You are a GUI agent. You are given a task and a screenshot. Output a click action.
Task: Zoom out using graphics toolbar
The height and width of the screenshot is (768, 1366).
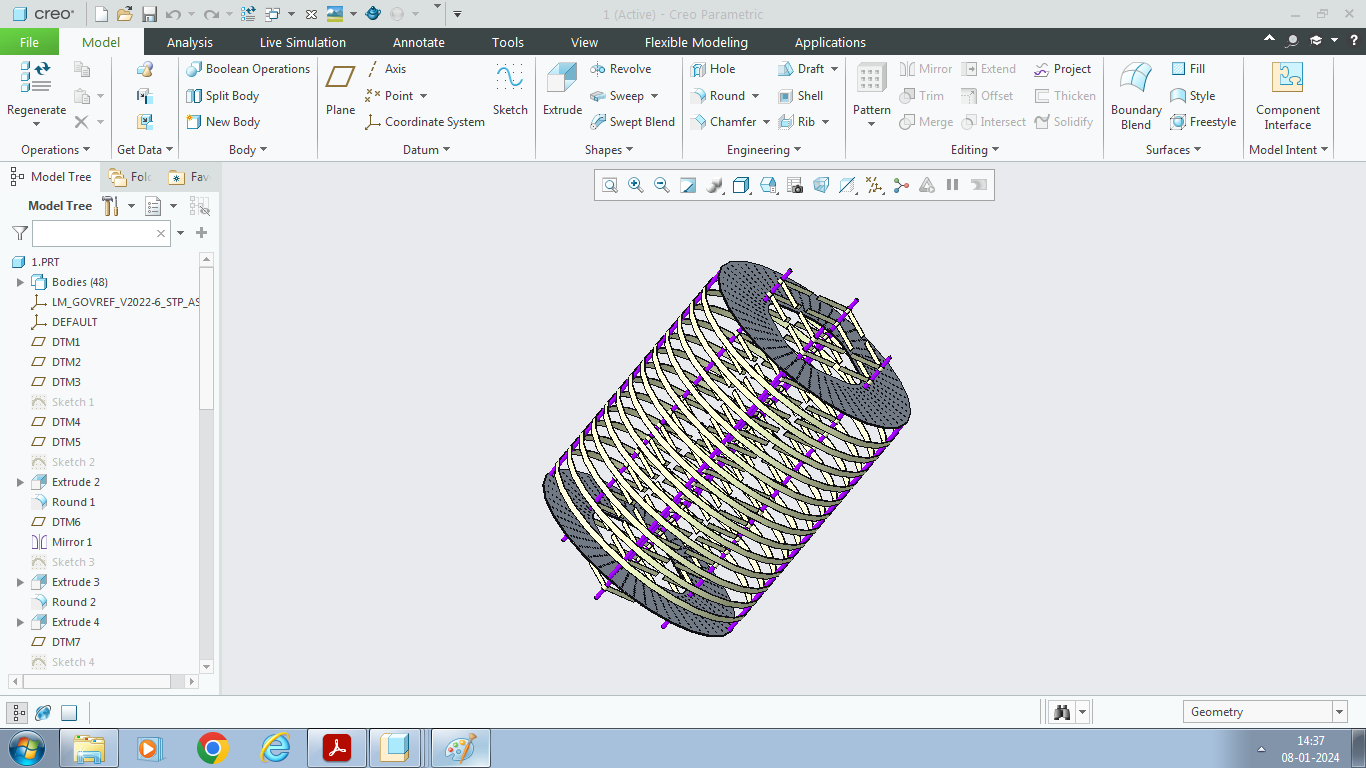(661, 185)
